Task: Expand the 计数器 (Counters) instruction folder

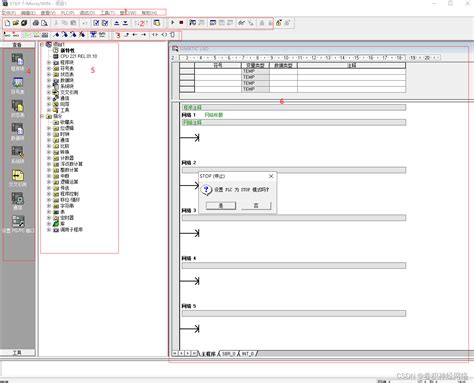Action: (x=49, y=158)
